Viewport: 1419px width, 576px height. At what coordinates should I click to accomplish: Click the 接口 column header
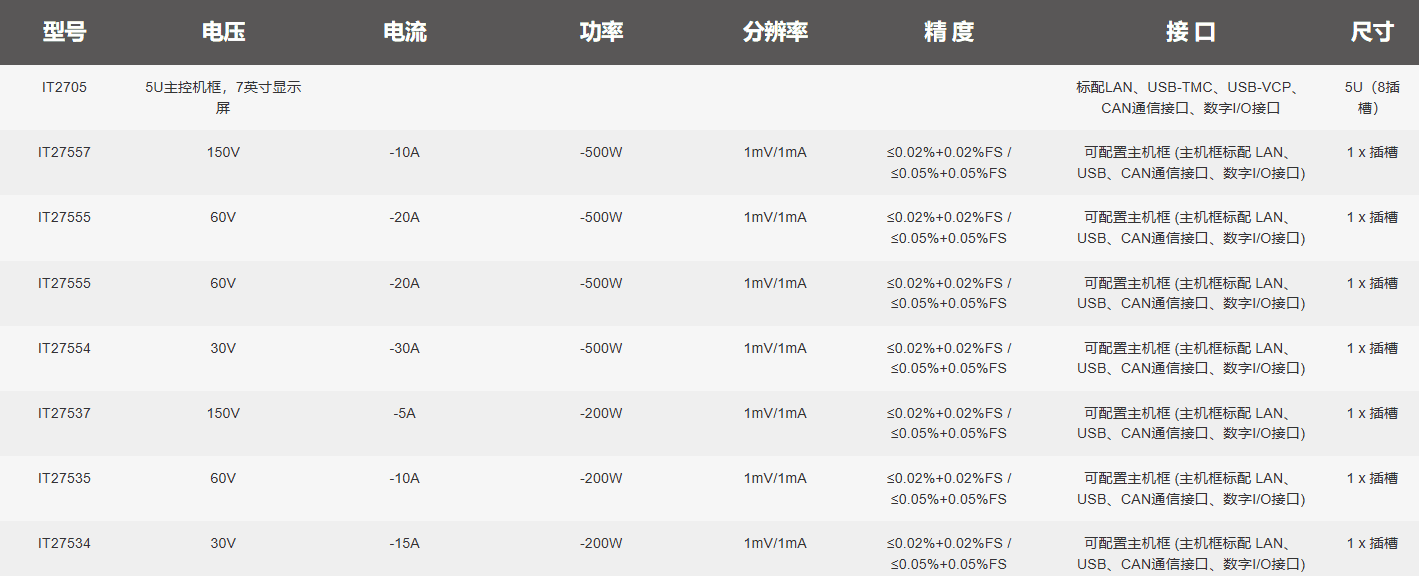tap(1190, 32)
